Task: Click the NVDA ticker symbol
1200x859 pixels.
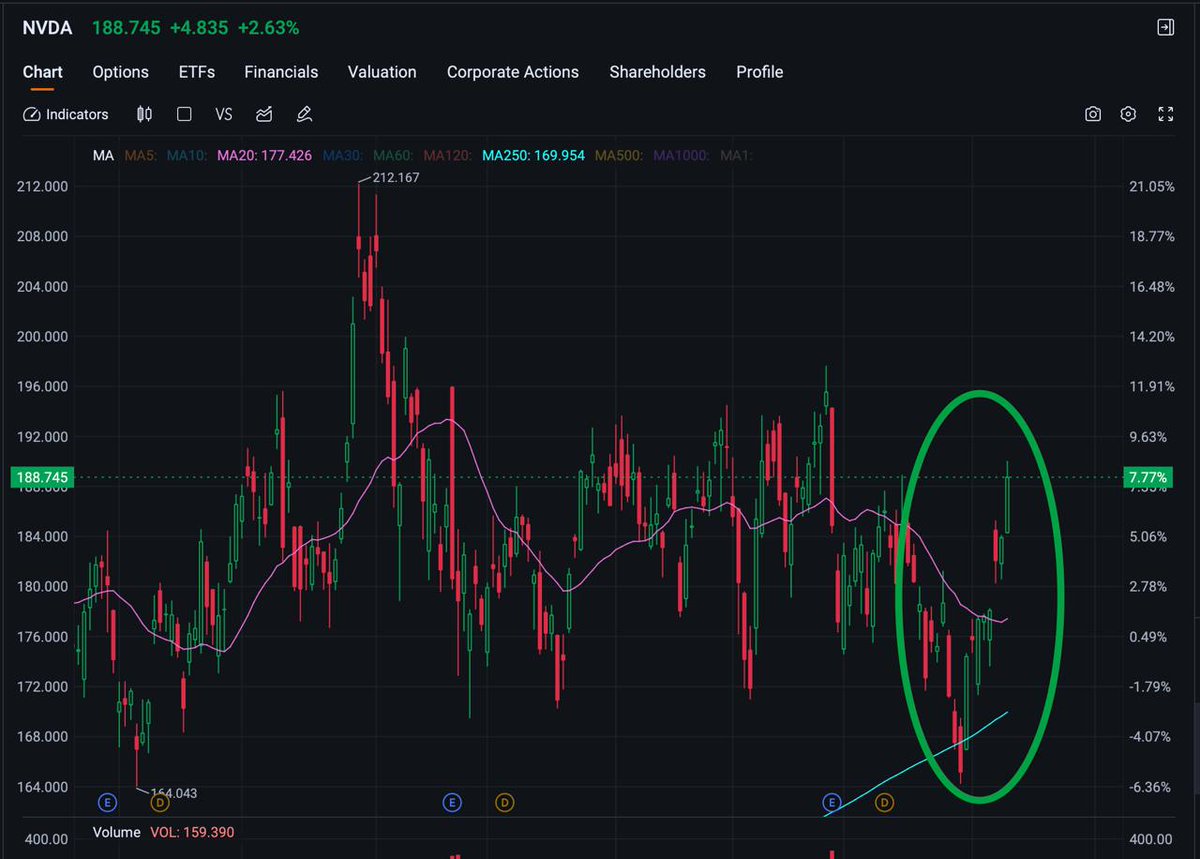Action: coord(47,28)
